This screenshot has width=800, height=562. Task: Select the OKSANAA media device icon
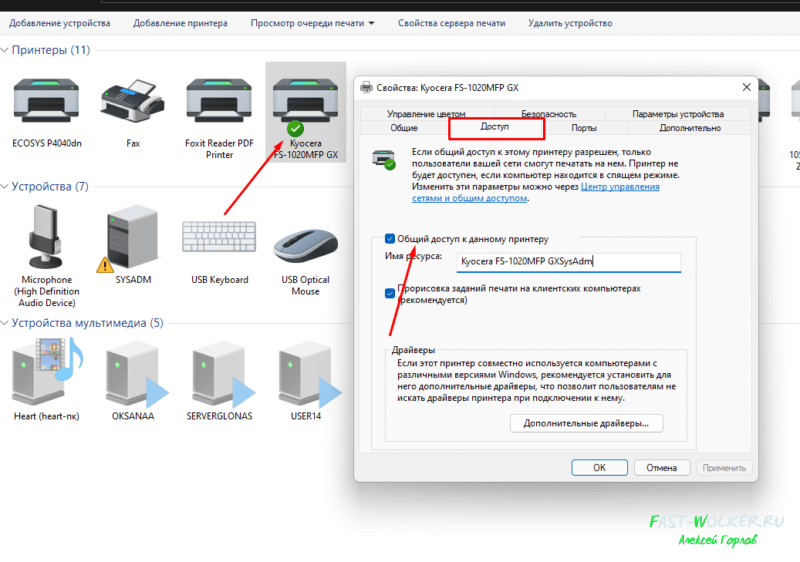[x=135, y=375]
